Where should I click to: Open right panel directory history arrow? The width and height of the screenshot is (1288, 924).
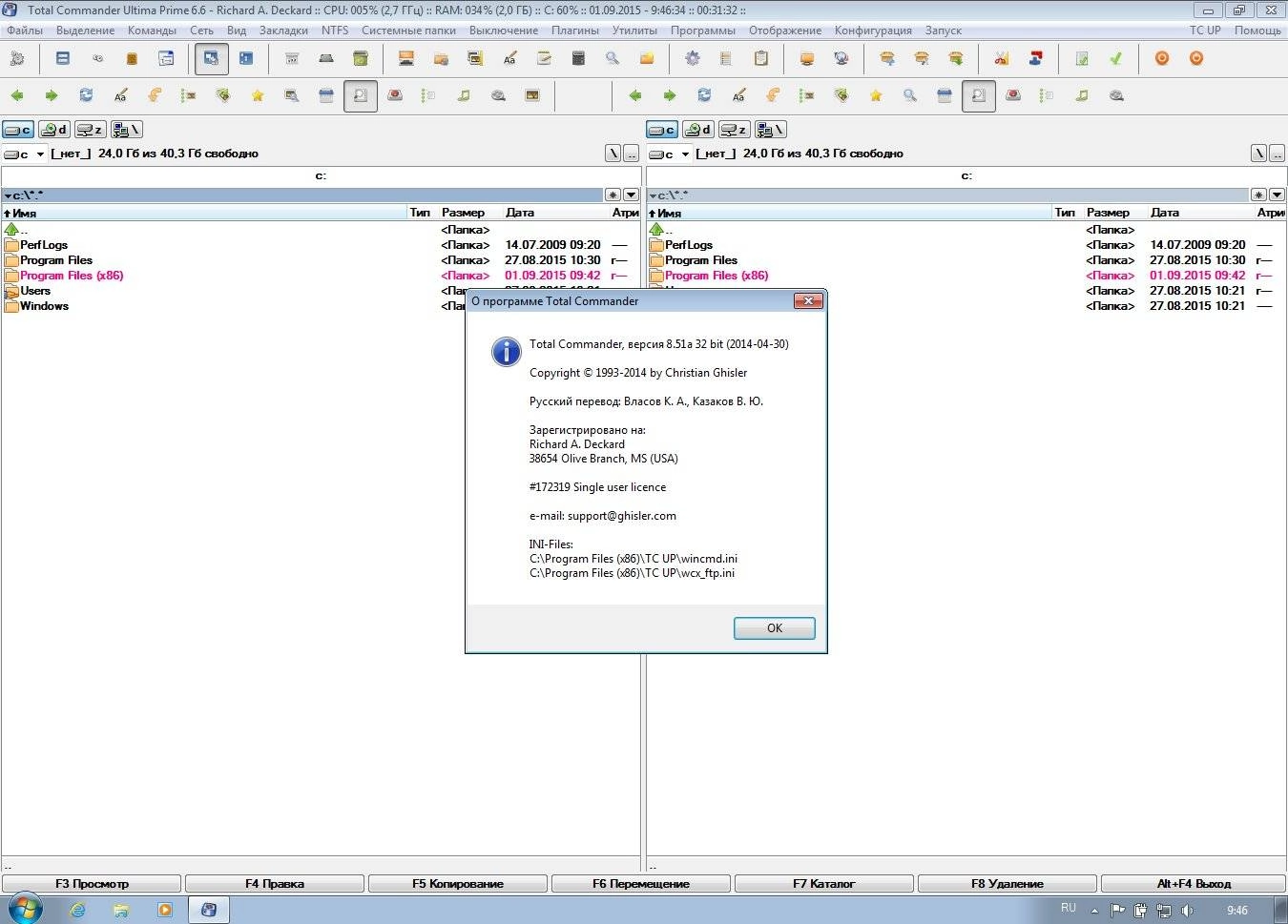click(x=1277, y=195)
